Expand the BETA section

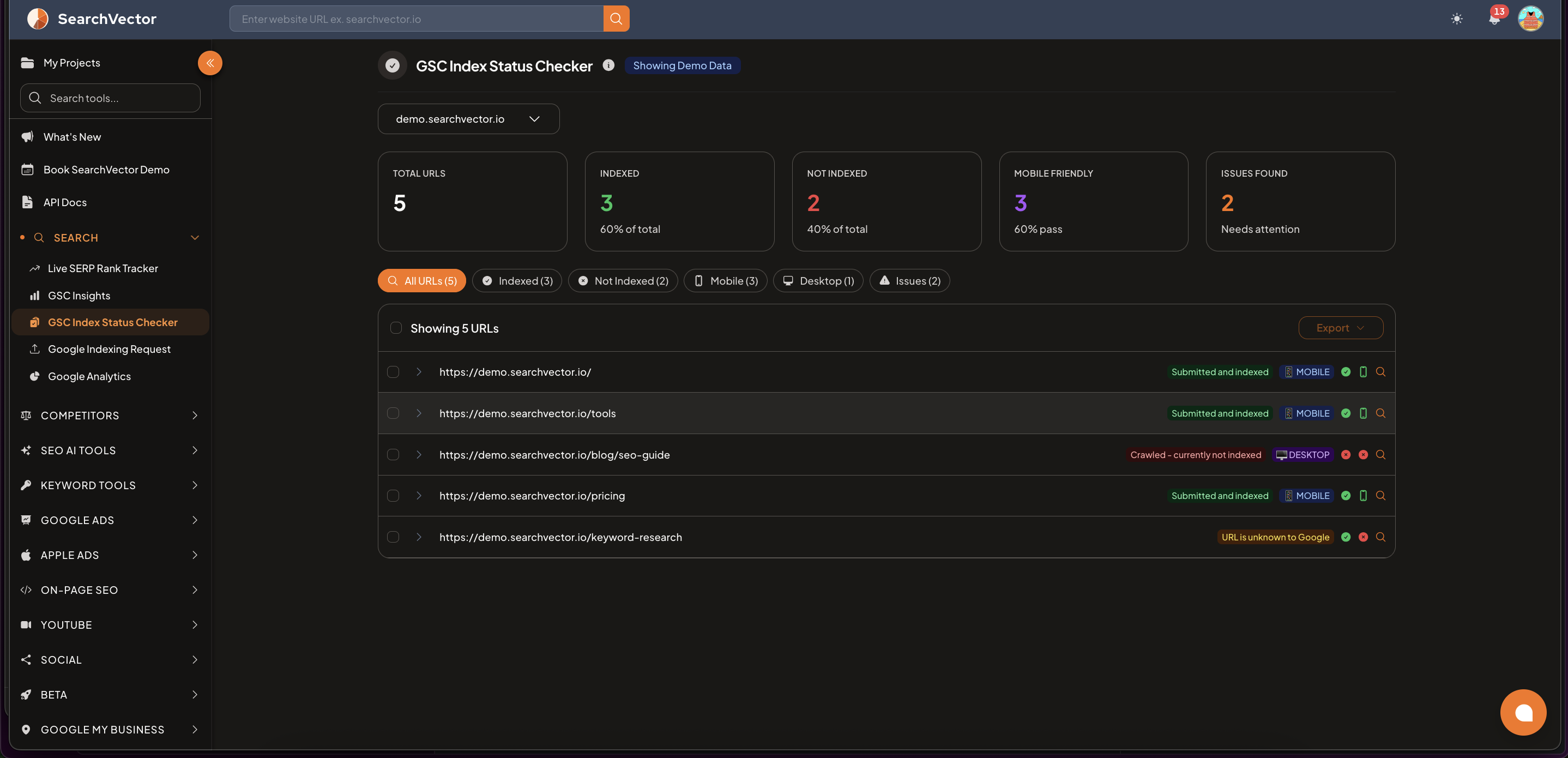point(111,695)
